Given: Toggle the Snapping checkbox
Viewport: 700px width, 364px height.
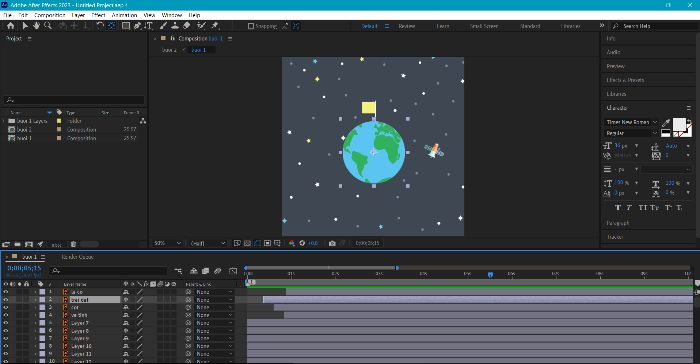Looking at the screenshot, I should coord(251,26).
